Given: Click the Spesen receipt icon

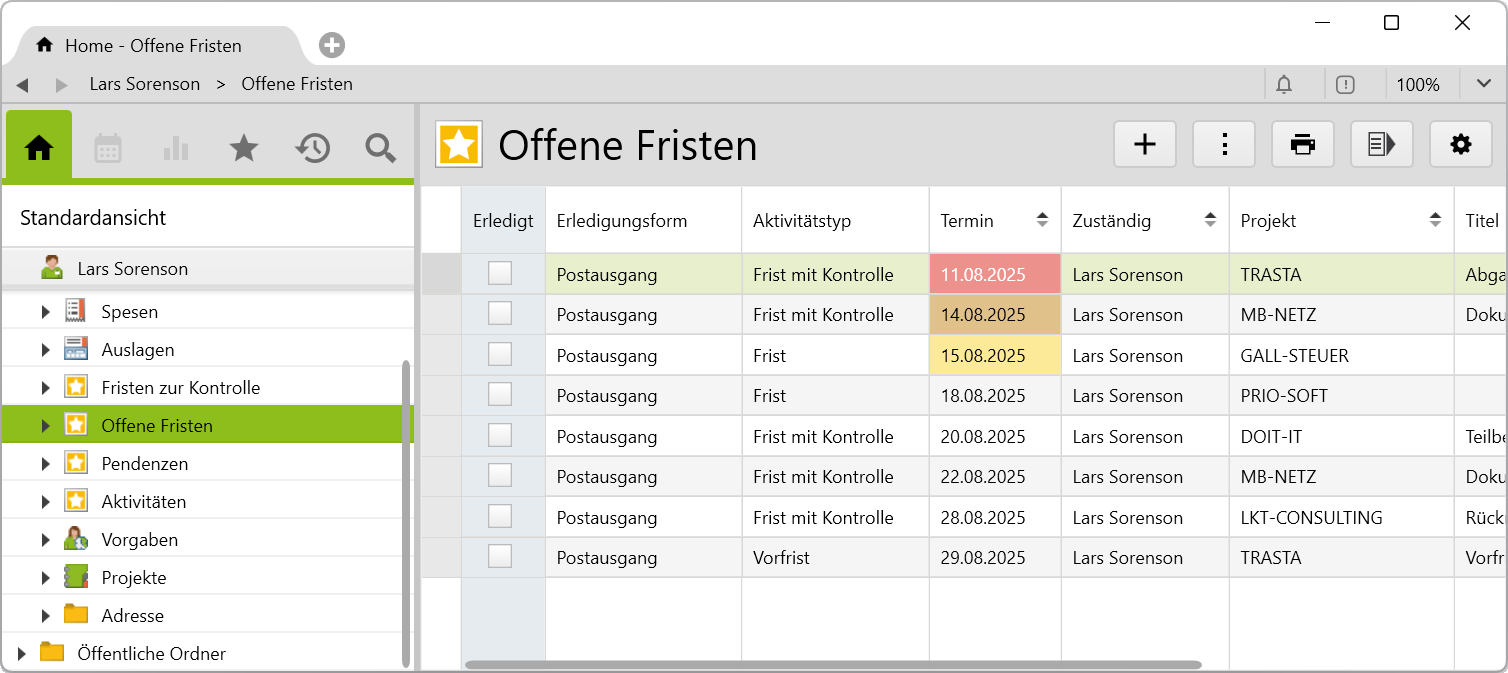Looking at the screenshot, I should pyautogui.click(x=75, y=311).
